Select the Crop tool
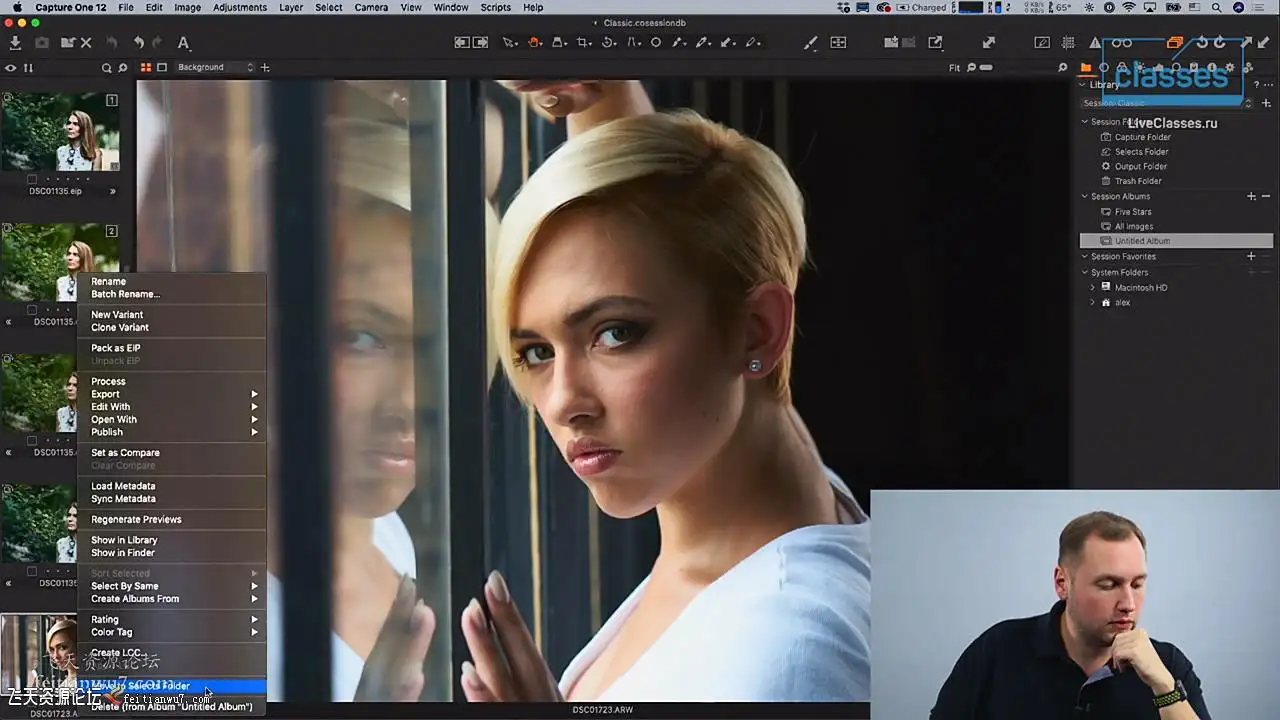The width and height of the screenshot is (1280, 720). click(x=583, y=43)
